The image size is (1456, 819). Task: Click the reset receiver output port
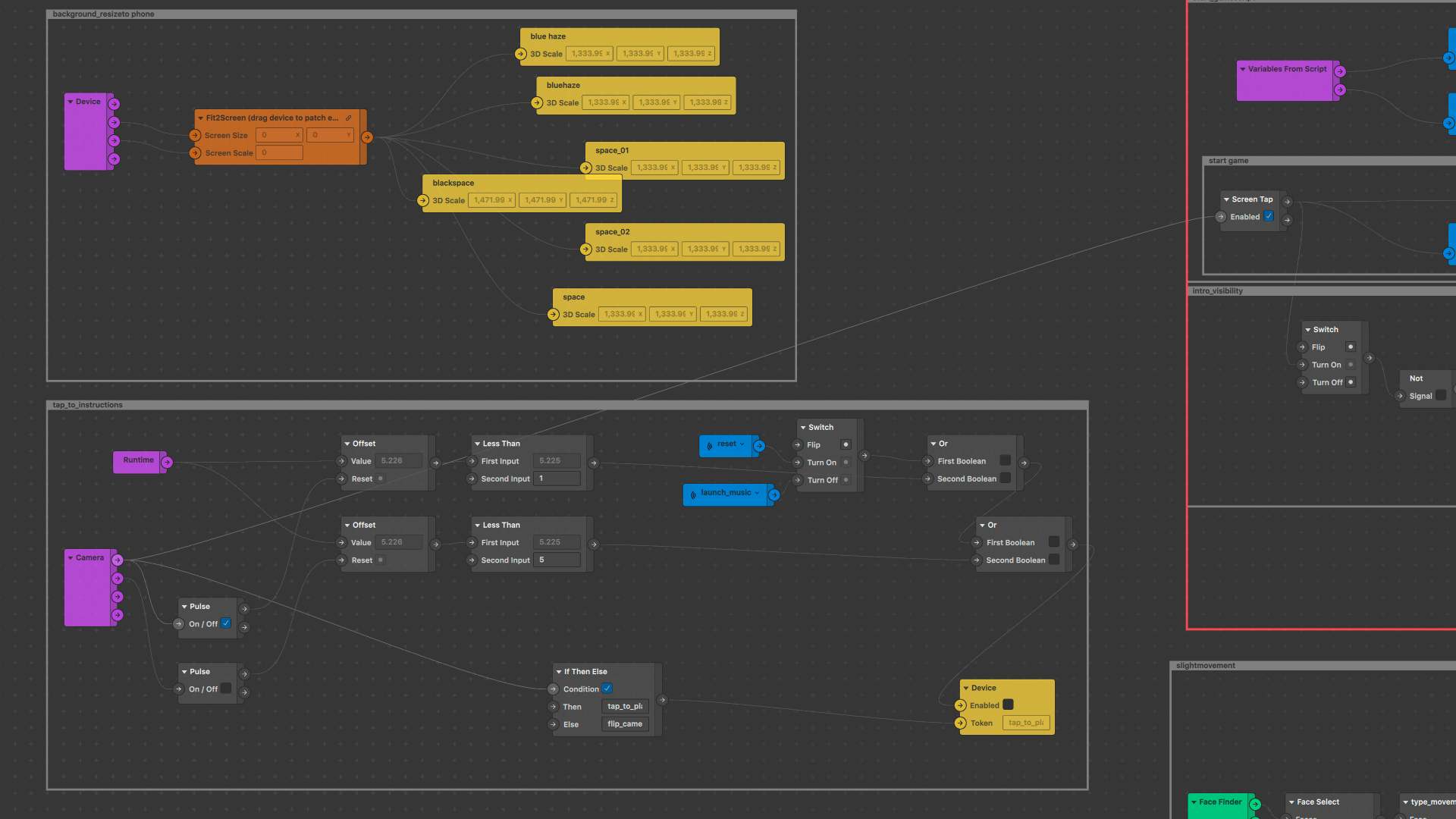759,446
